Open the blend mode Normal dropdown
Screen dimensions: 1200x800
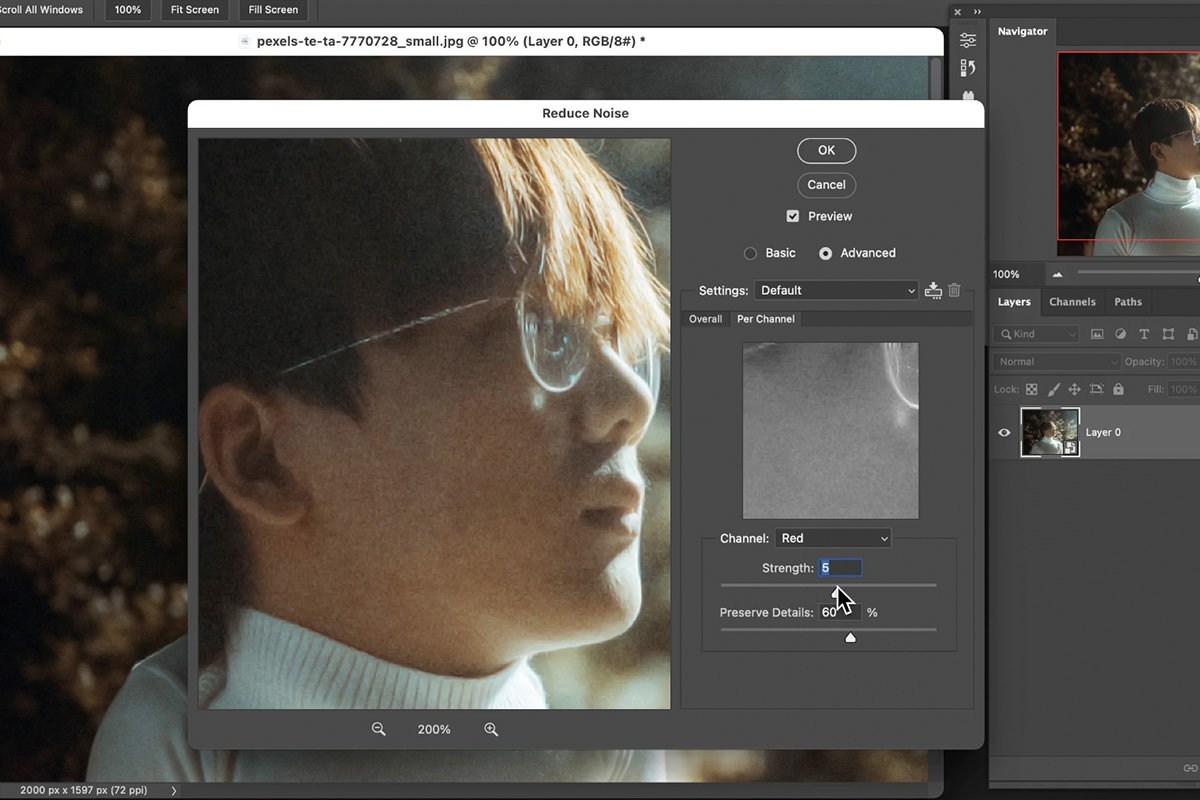click(x=1058, y=362)
